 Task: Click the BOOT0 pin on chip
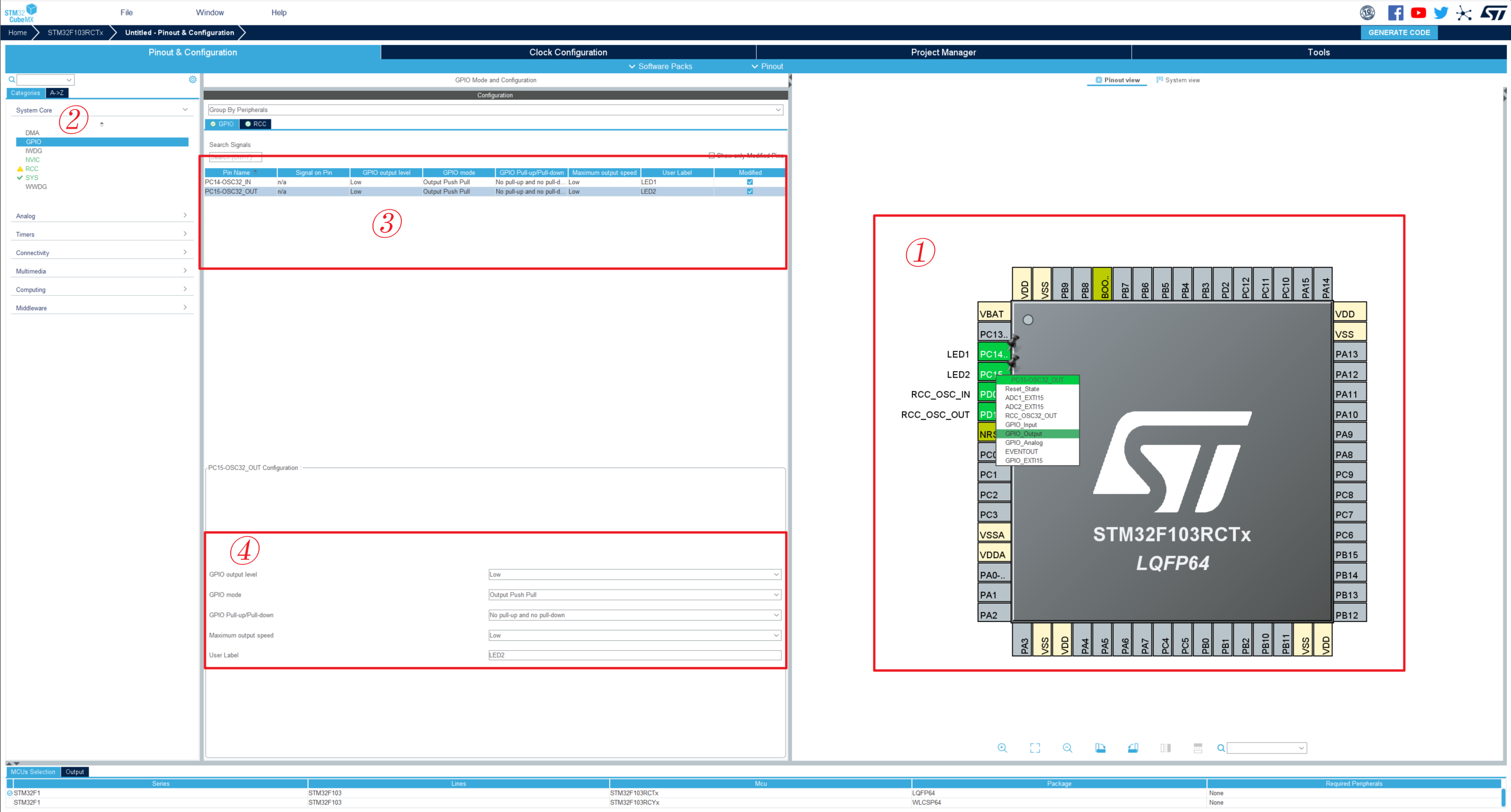point(1102,284)
